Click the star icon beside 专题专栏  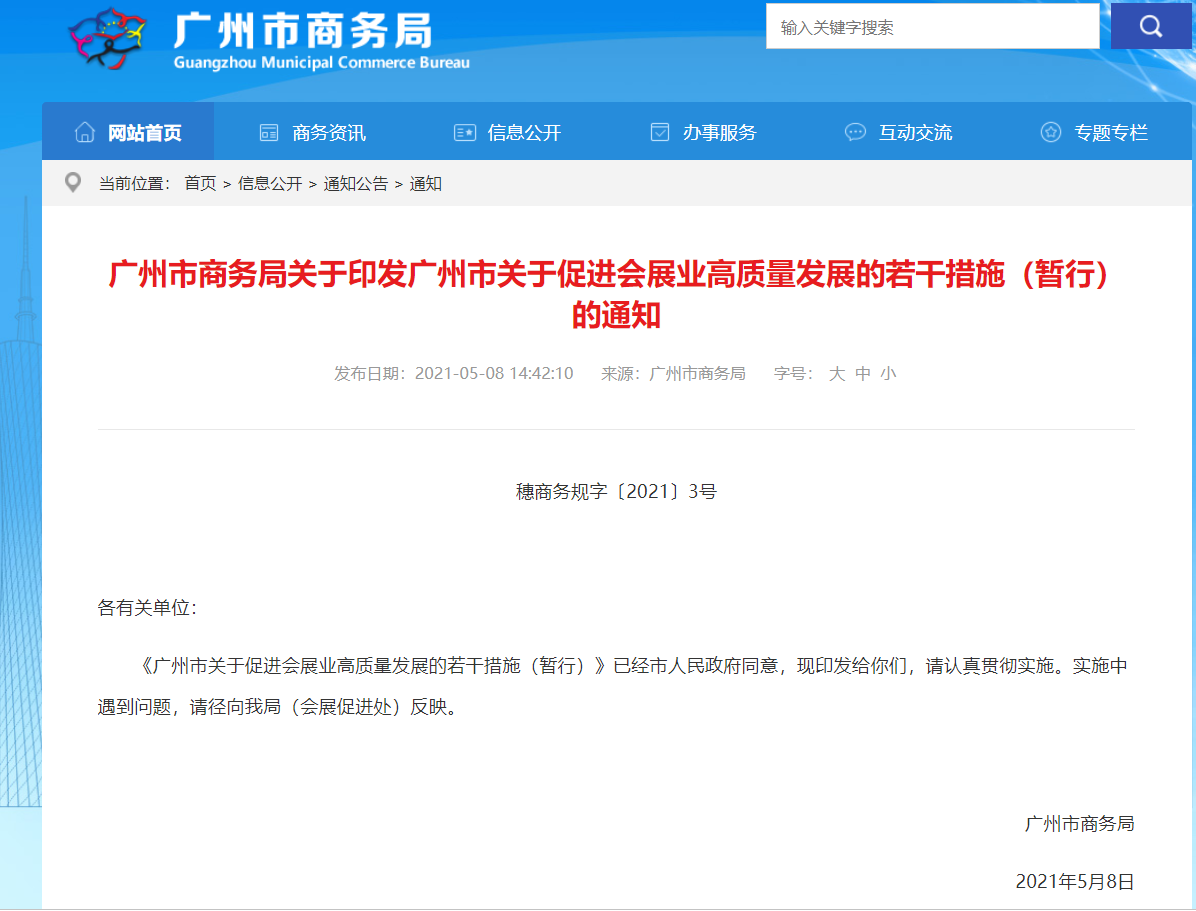tap(1050, 132)
